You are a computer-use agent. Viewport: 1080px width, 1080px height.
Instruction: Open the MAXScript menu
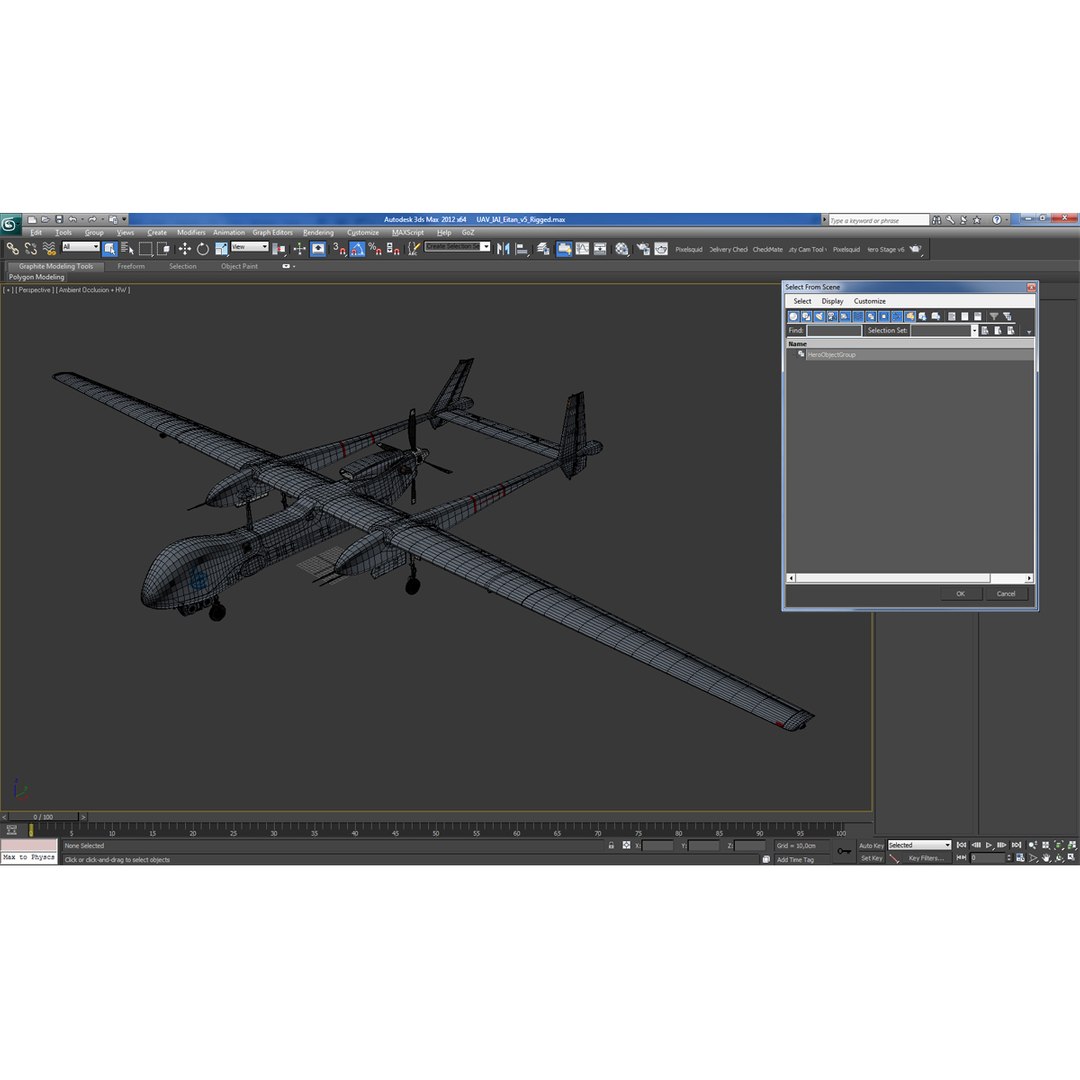(408, 233)
